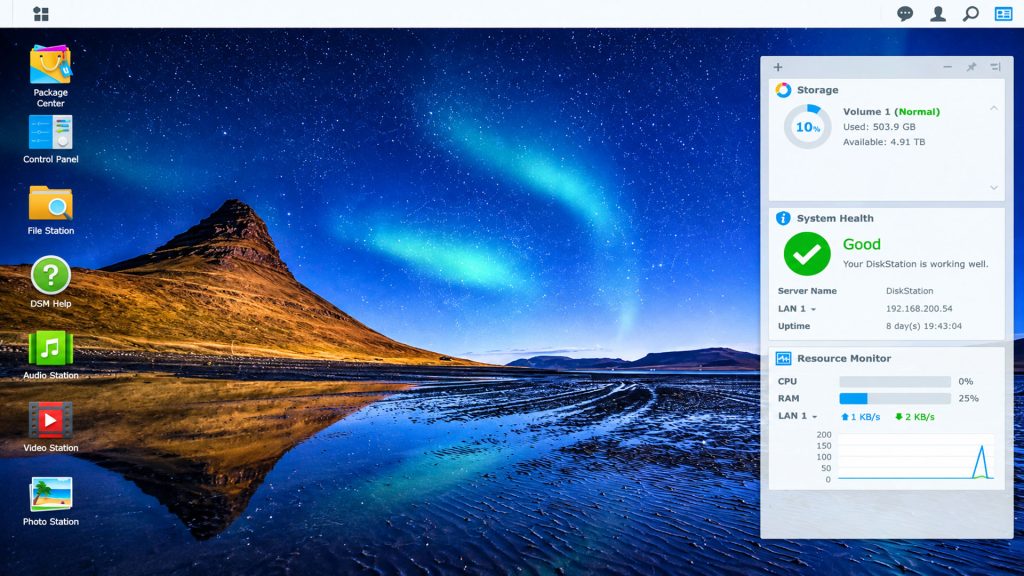Toggle the widgets panel icon
The width and height of the screenshot is (1024, 576).
coord(1004,14)
